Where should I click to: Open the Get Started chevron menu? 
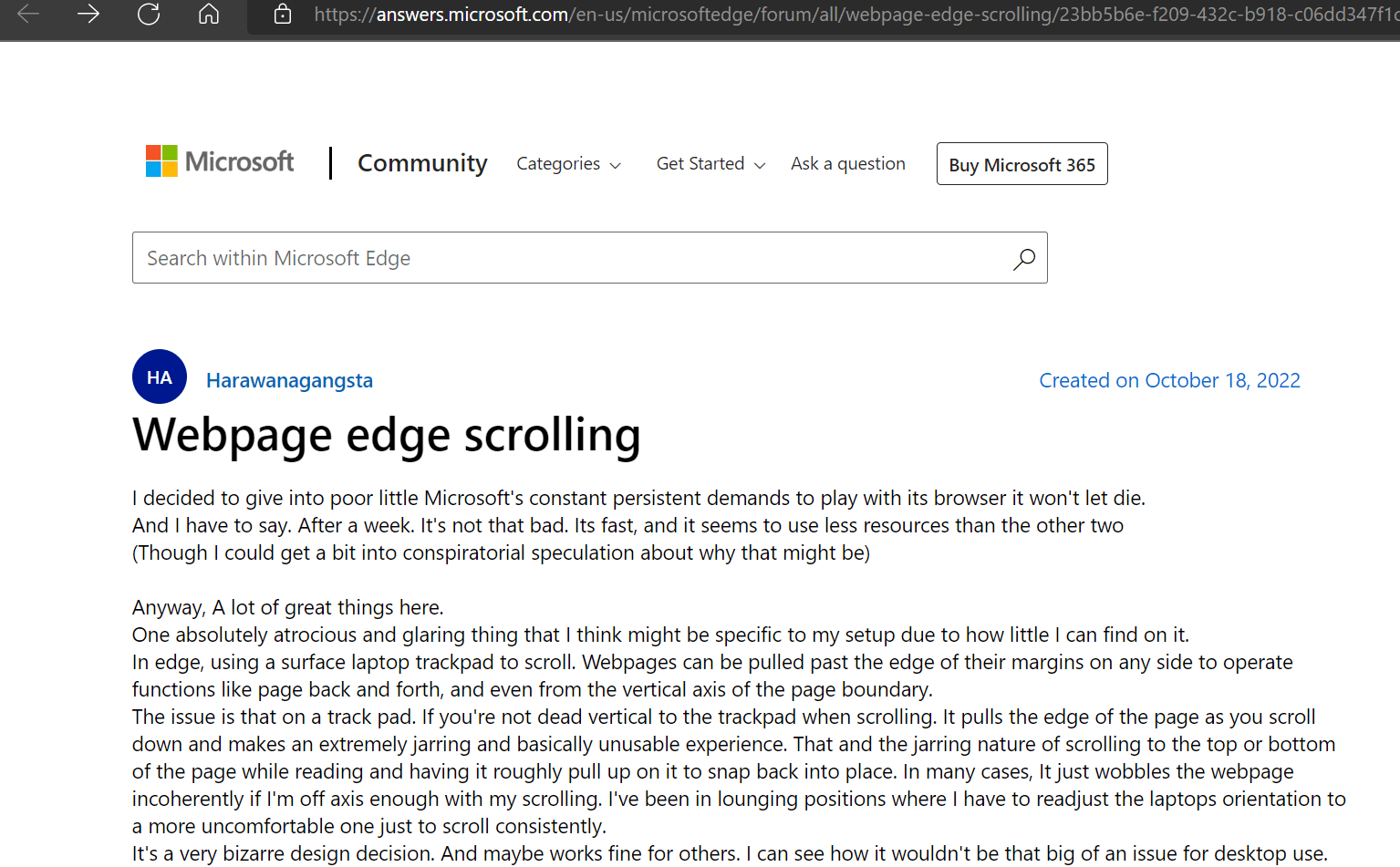point(761,165)
